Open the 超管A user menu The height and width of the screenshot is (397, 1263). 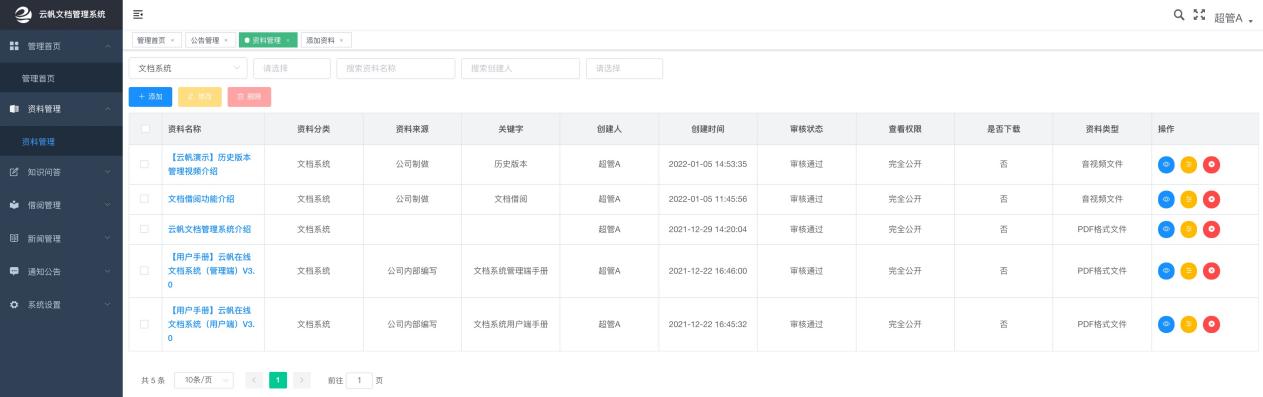tap(1233, 18)
